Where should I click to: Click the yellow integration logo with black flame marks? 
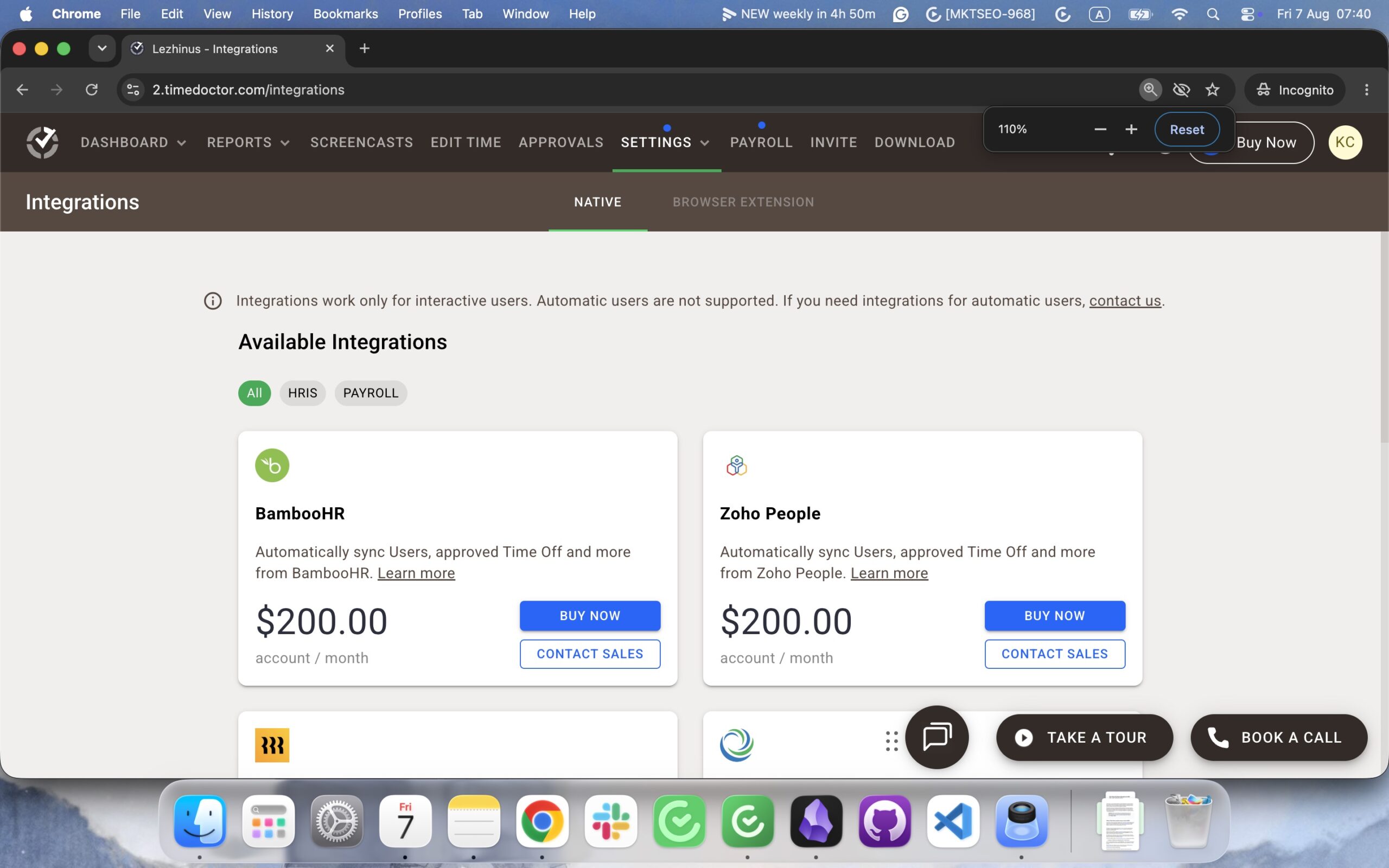click(x=272, y=745)
